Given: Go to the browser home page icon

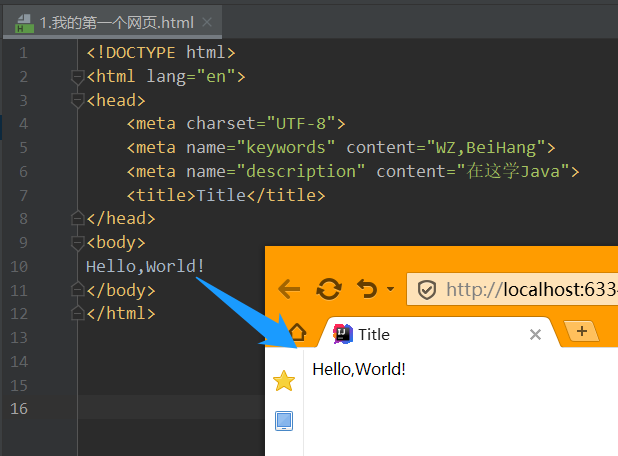Looking at the screenshot, I should (298, 332).
